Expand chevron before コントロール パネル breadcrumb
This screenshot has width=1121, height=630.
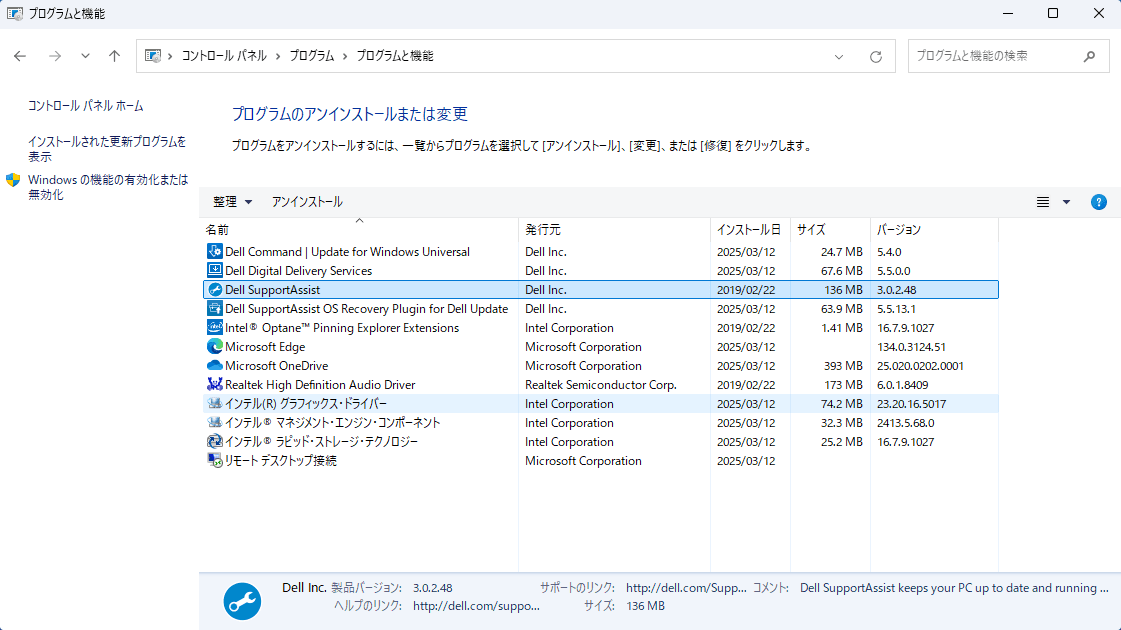tap(170, 56)
